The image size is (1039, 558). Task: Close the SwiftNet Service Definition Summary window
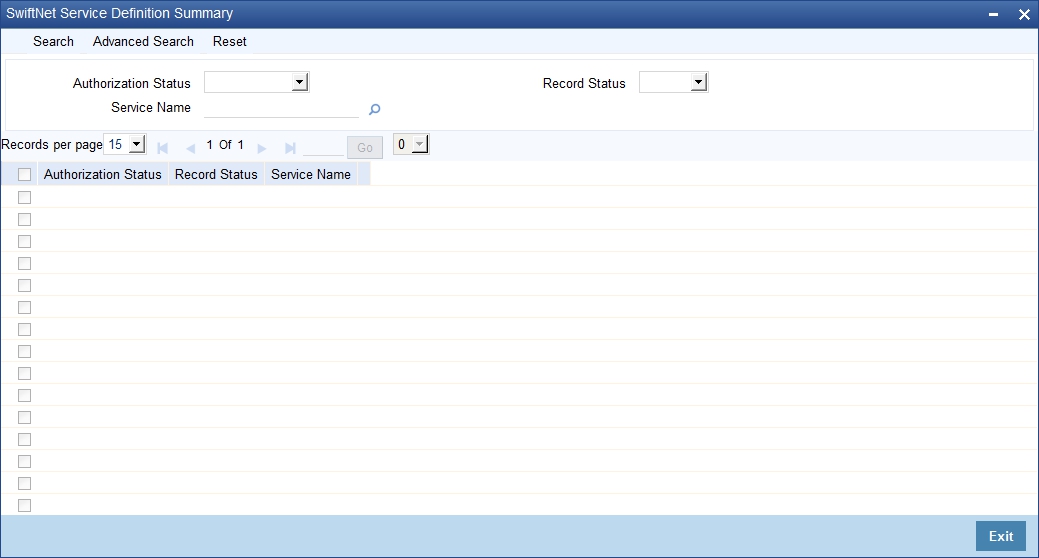click(1024, 14)
